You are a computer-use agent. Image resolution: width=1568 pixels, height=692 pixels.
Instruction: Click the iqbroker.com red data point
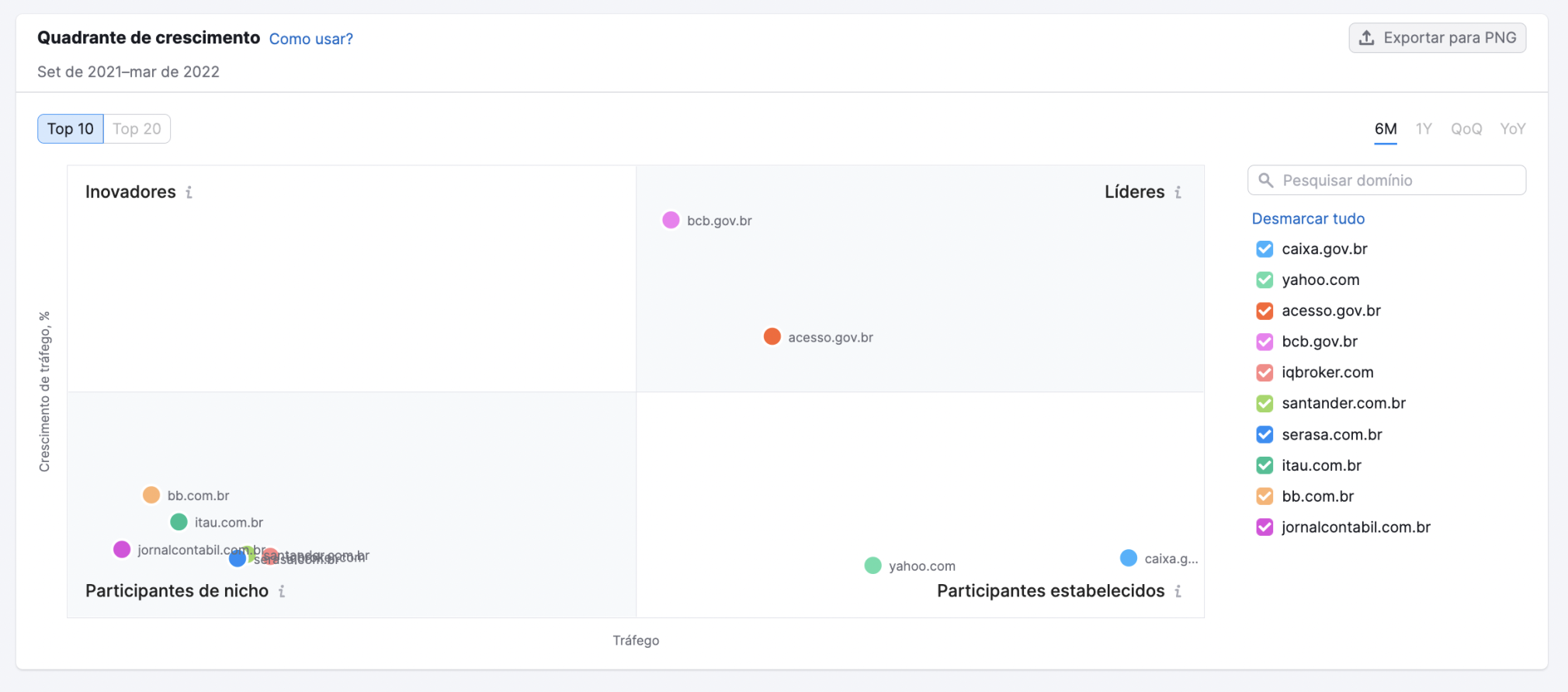tap(271, 556)
